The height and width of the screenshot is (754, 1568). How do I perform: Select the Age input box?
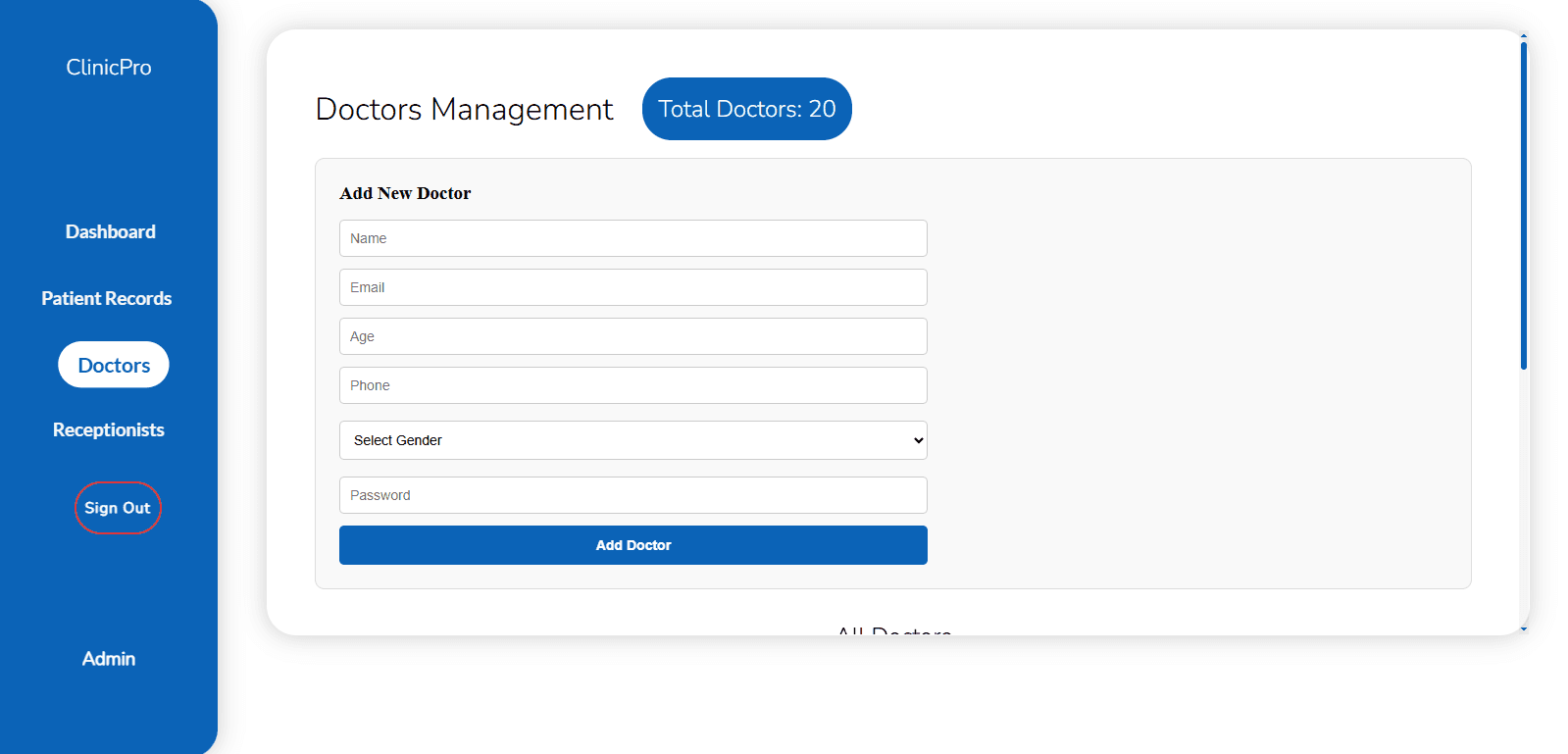coord(632,336)
